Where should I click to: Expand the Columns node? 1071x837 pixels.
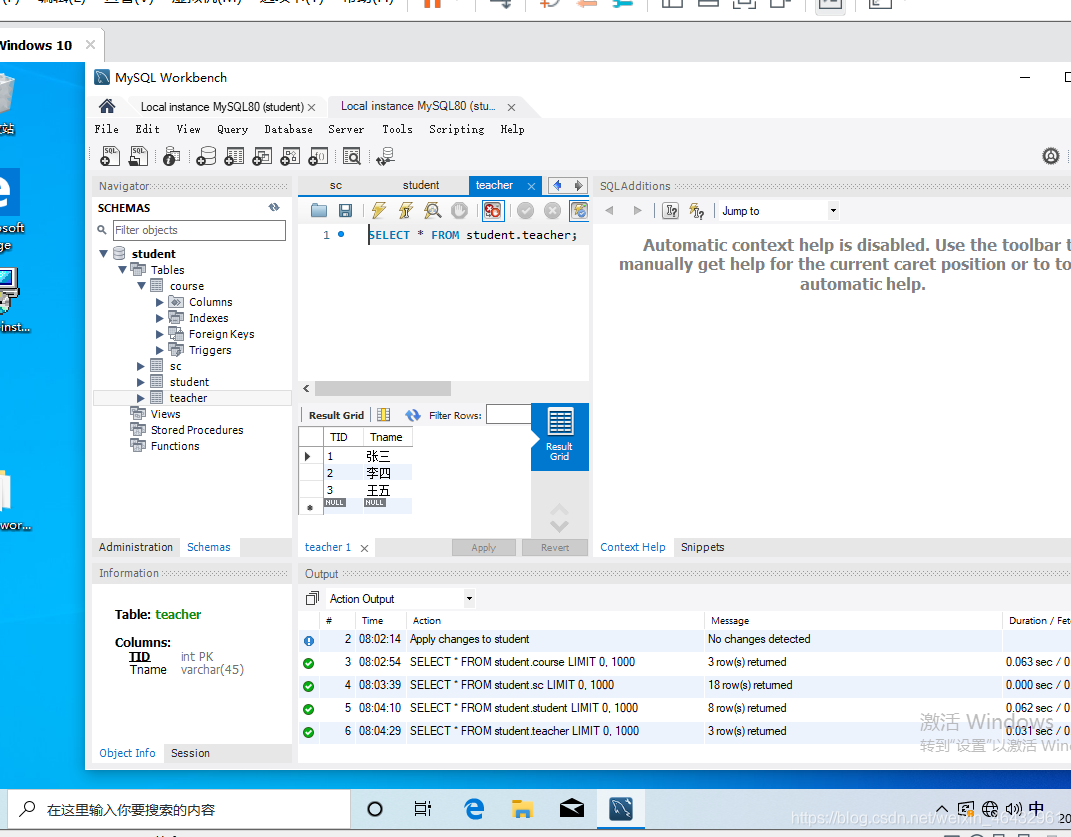[x=160, y=302]
